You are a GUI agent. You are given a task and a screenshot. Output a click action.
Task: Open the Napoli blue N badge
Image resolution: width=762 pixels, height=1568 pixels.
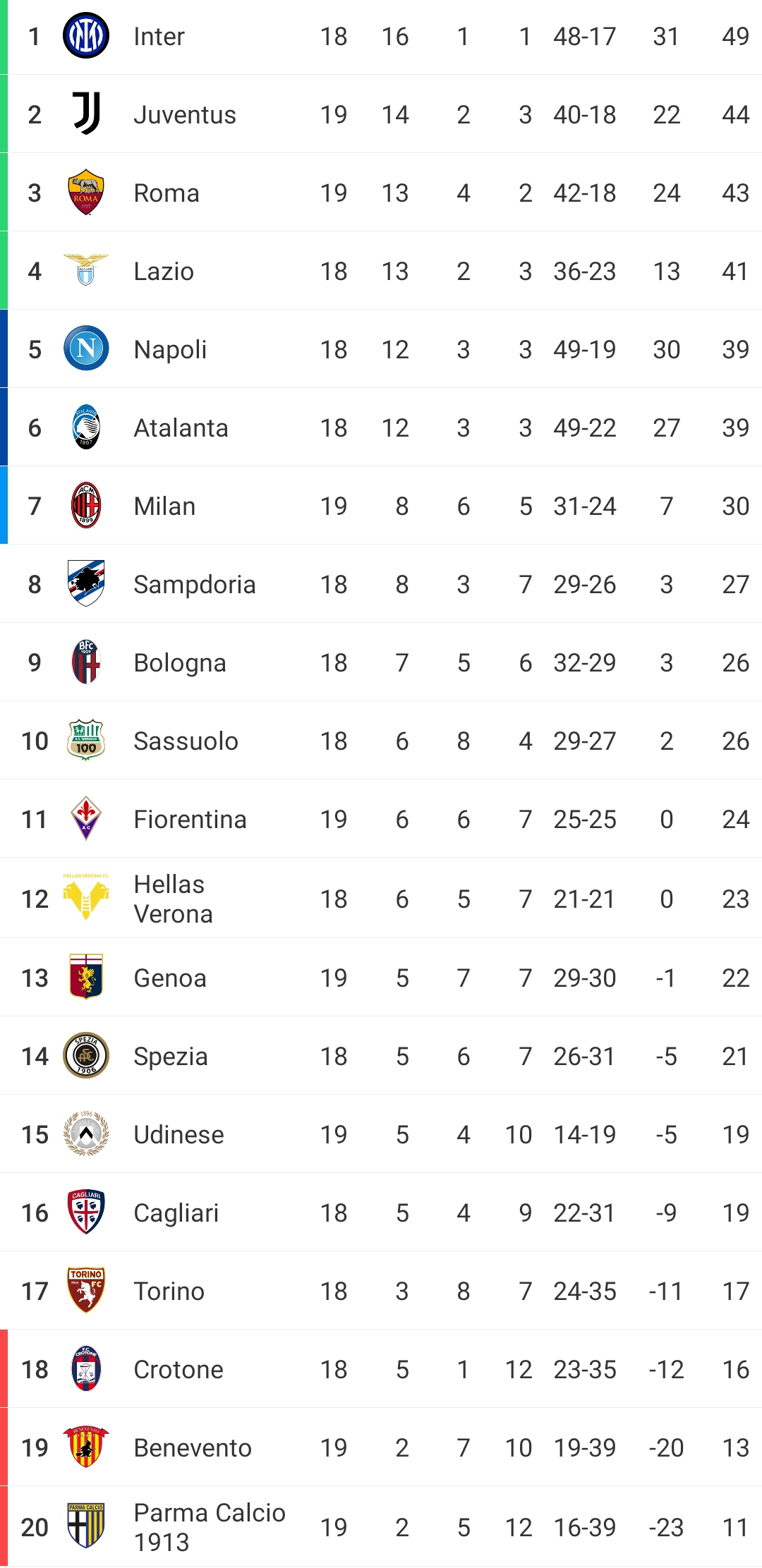coord(86,348)
